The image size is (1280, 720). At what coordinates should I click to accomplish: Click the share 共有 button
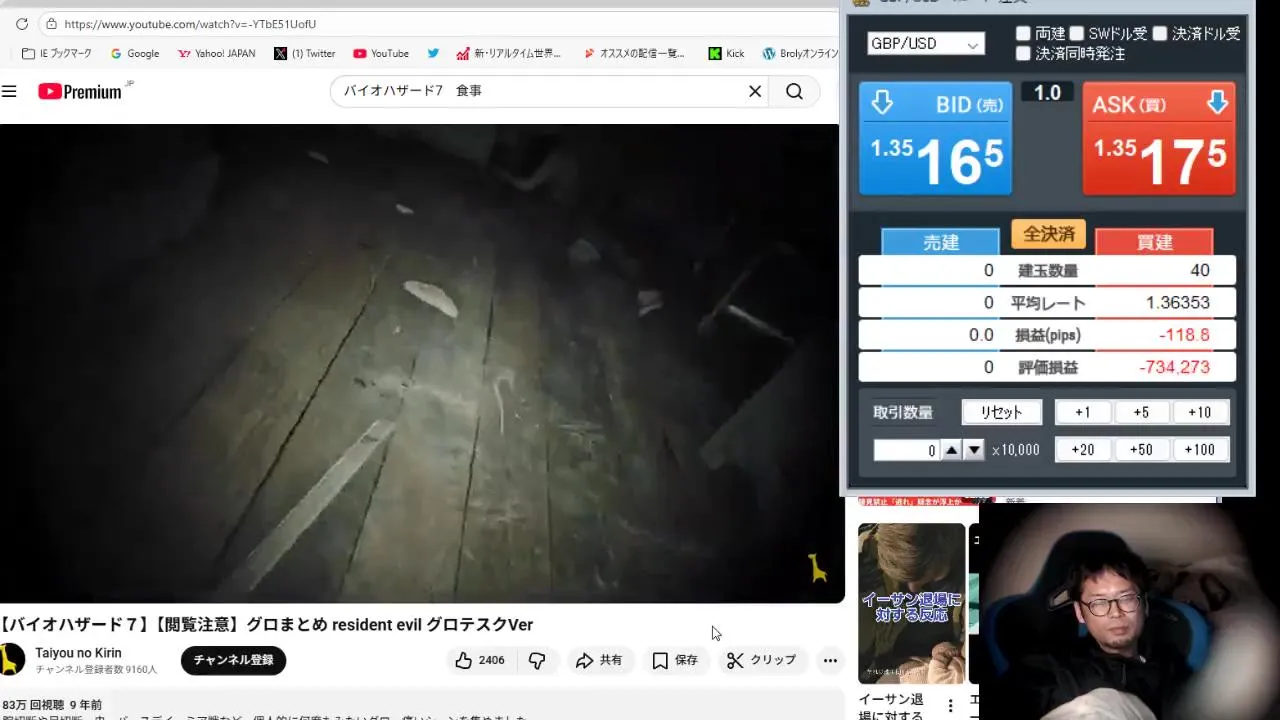pos(599,660)
